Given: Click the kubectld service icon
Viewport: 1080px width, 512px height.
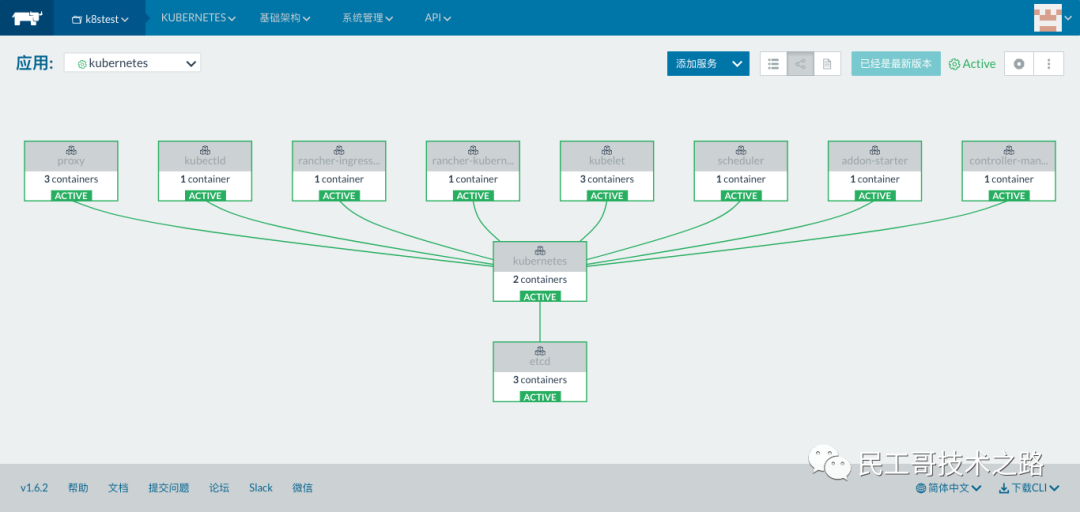Looking at the screenshot, I should pyautogui.click(x=205, y=150).
